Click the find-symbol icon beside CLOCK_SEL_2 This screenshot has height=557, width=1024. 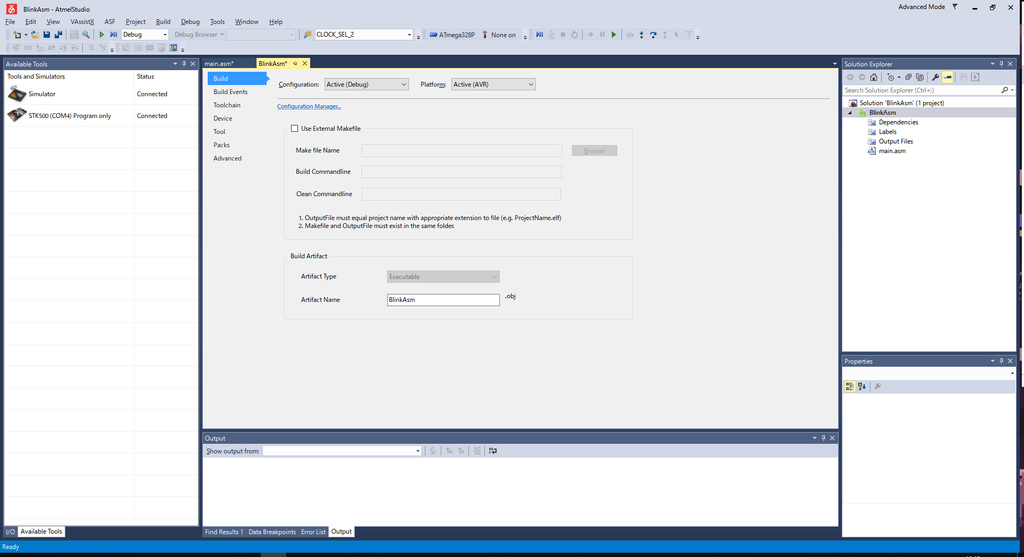pyautogui.click(x=308, y=35)
